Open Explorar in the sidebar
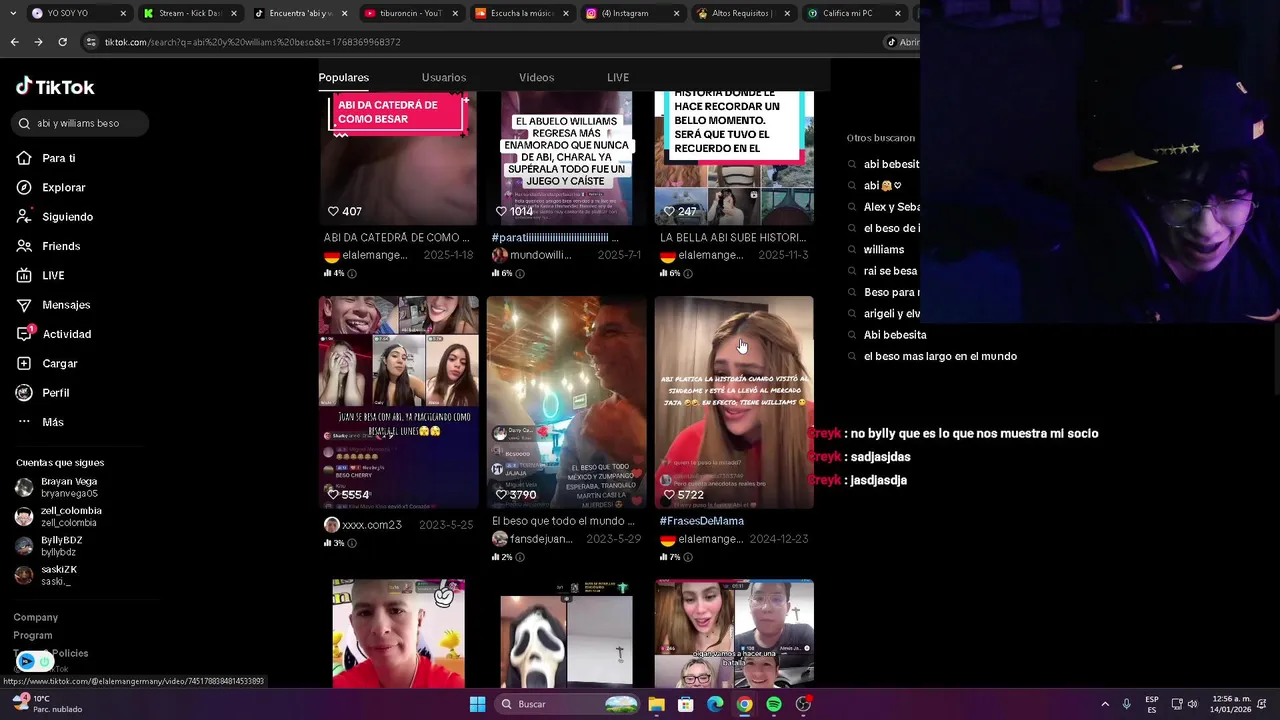This screenshot has height=720, width=1280. click(63, 187)
